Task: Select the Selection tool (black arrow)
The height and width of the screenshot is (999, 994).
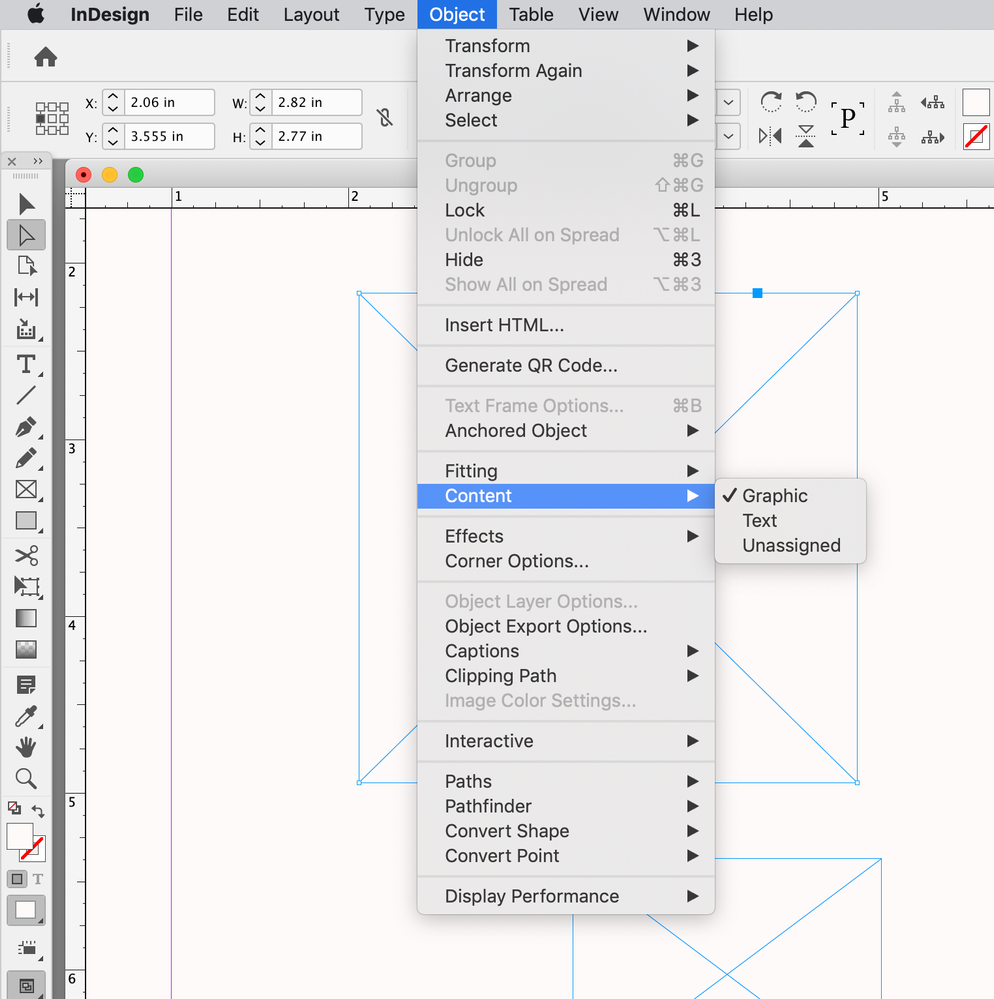Action: pos(26,204)
